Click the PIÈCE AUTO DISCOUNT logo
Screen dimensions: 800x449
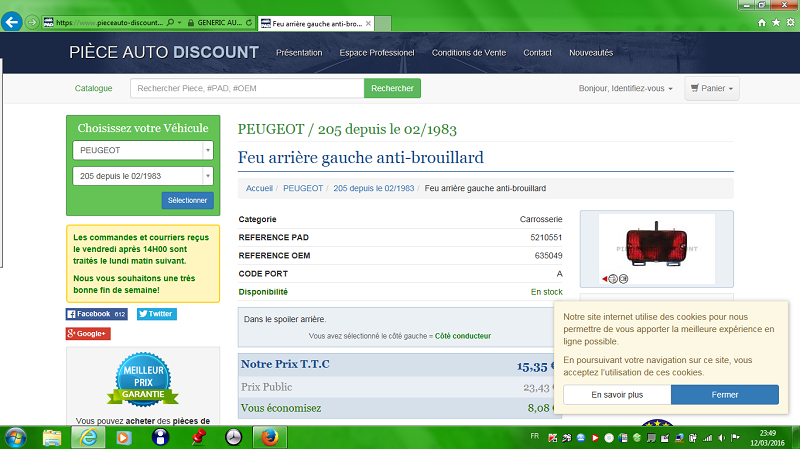(164, 53)
